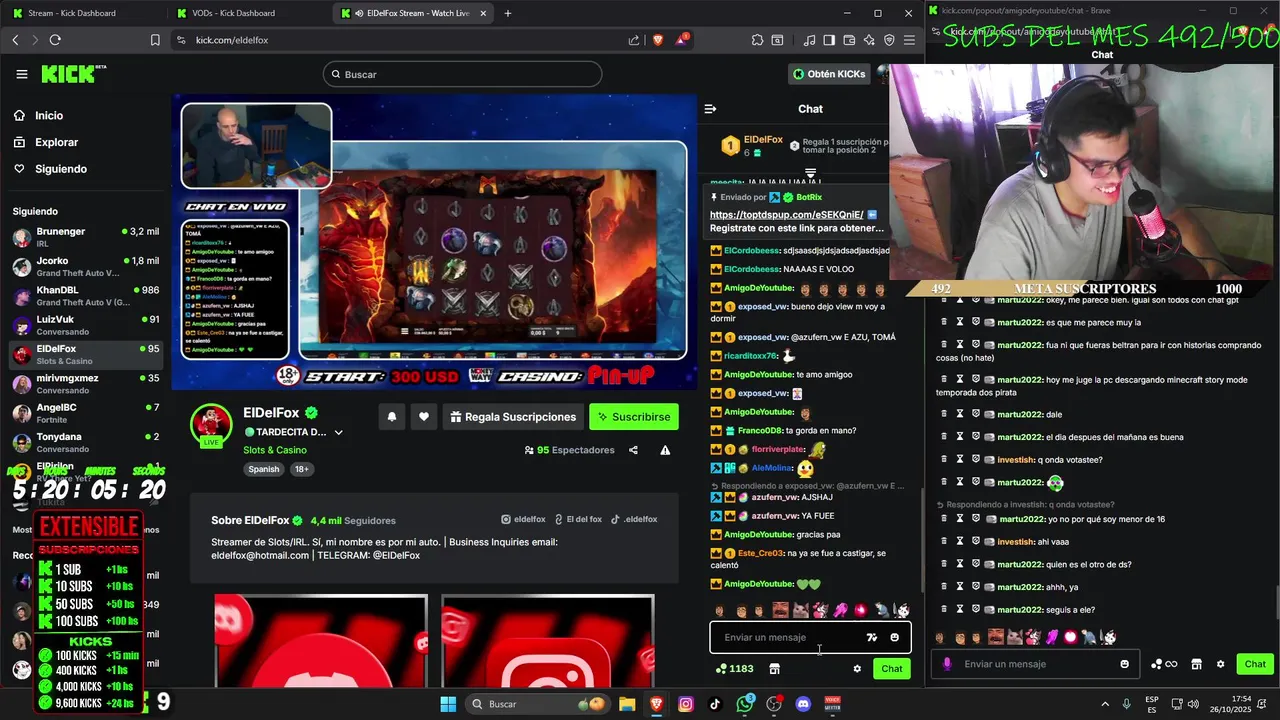Open the Leo AI sparkle icon

(869, 40)
